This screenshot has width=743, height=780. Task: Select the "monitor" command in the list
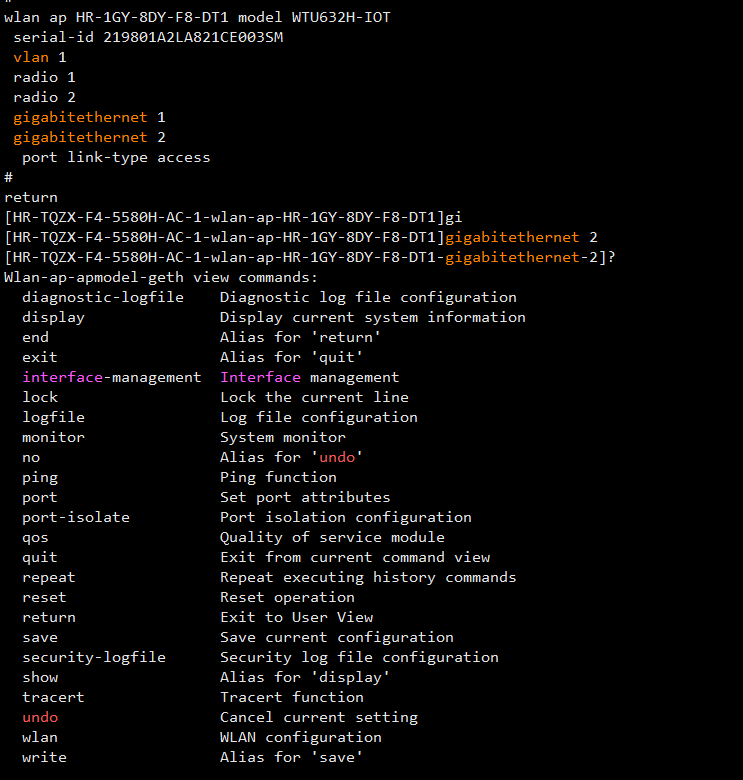point(53,437)
